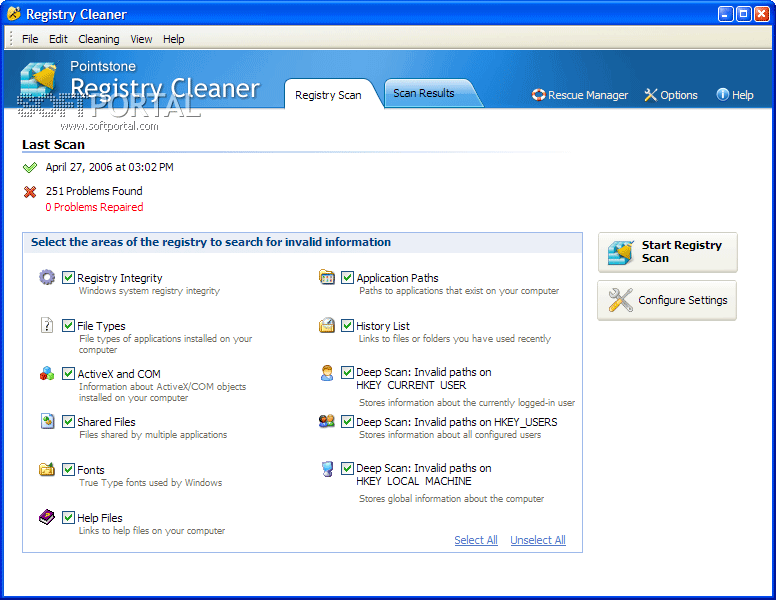Open the View menu
Image resolution: width=776 pixels, height=600 pixels.
141,39
